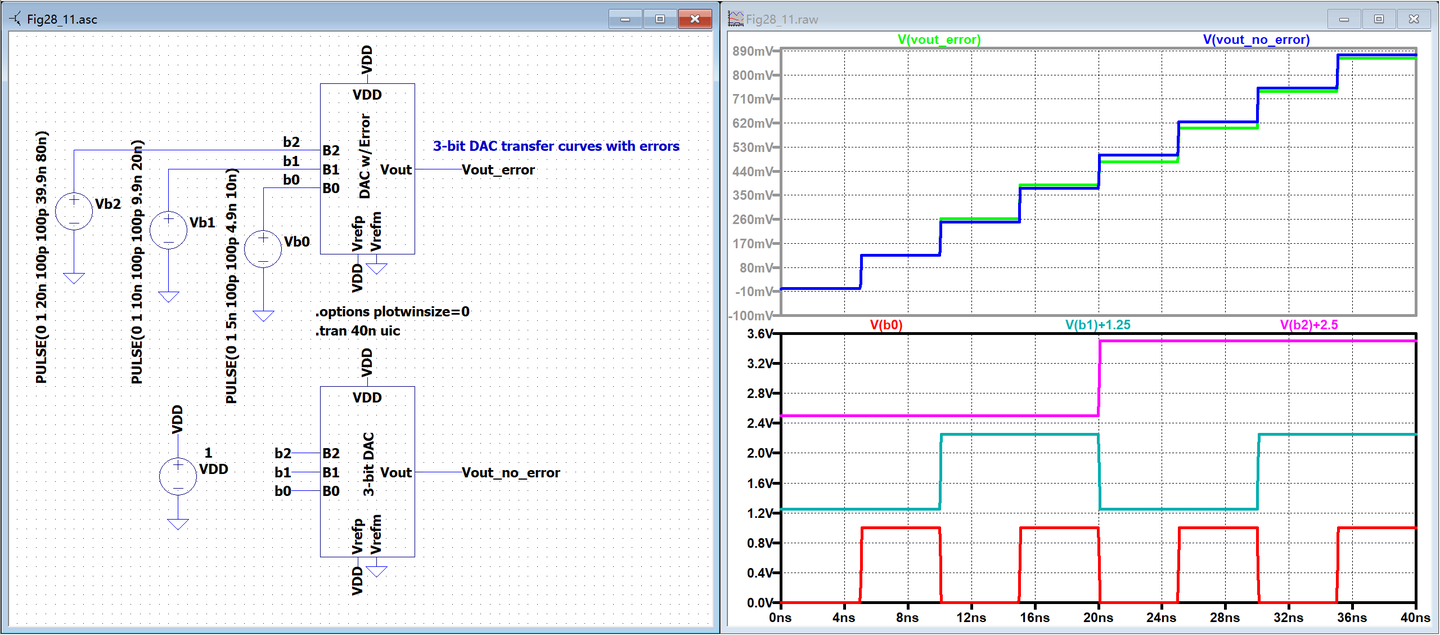Click the Fig28_11.raw waveform window icon
Image resolution: width=1440 pixels, height=635 pixels.
[735, 19]
